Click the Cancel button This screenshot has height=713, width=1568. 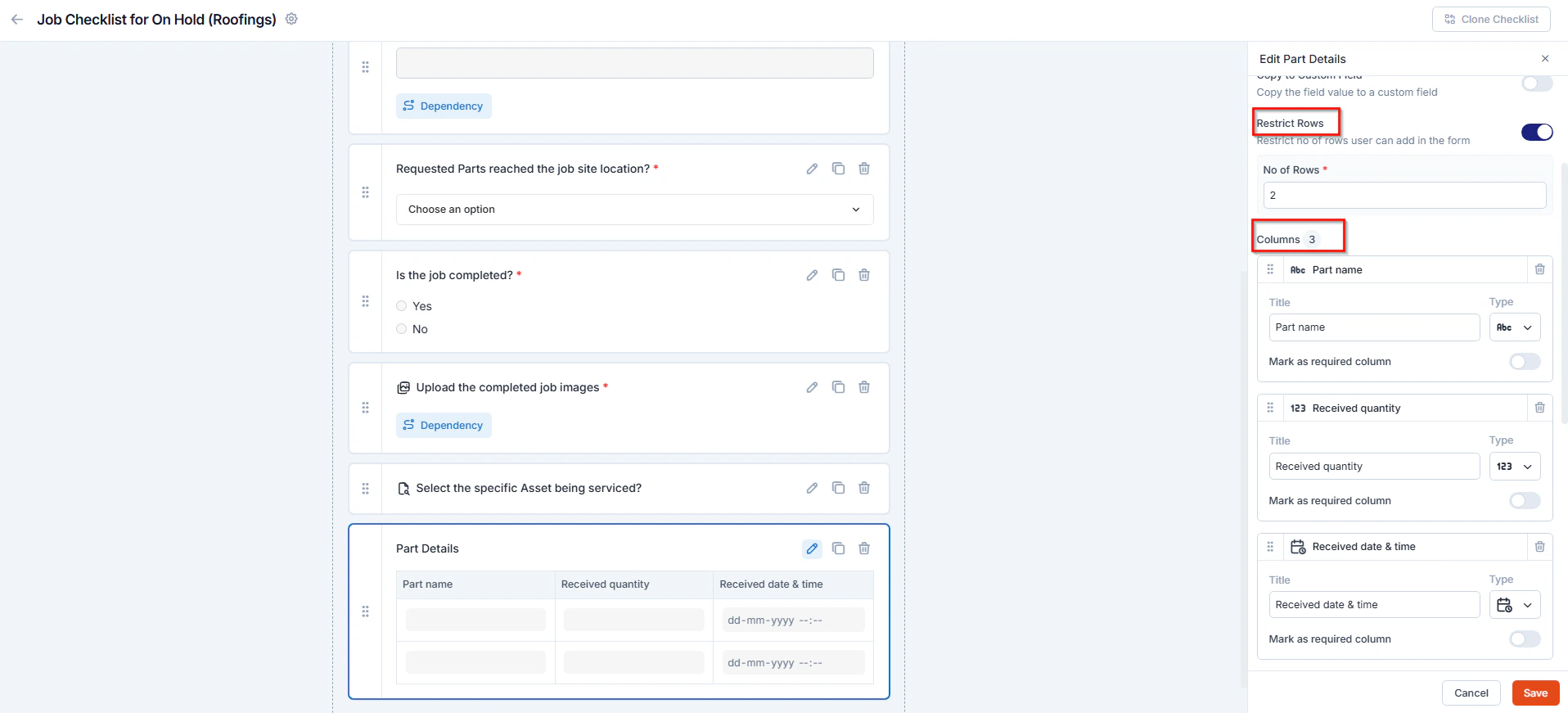pos(1471,693)
